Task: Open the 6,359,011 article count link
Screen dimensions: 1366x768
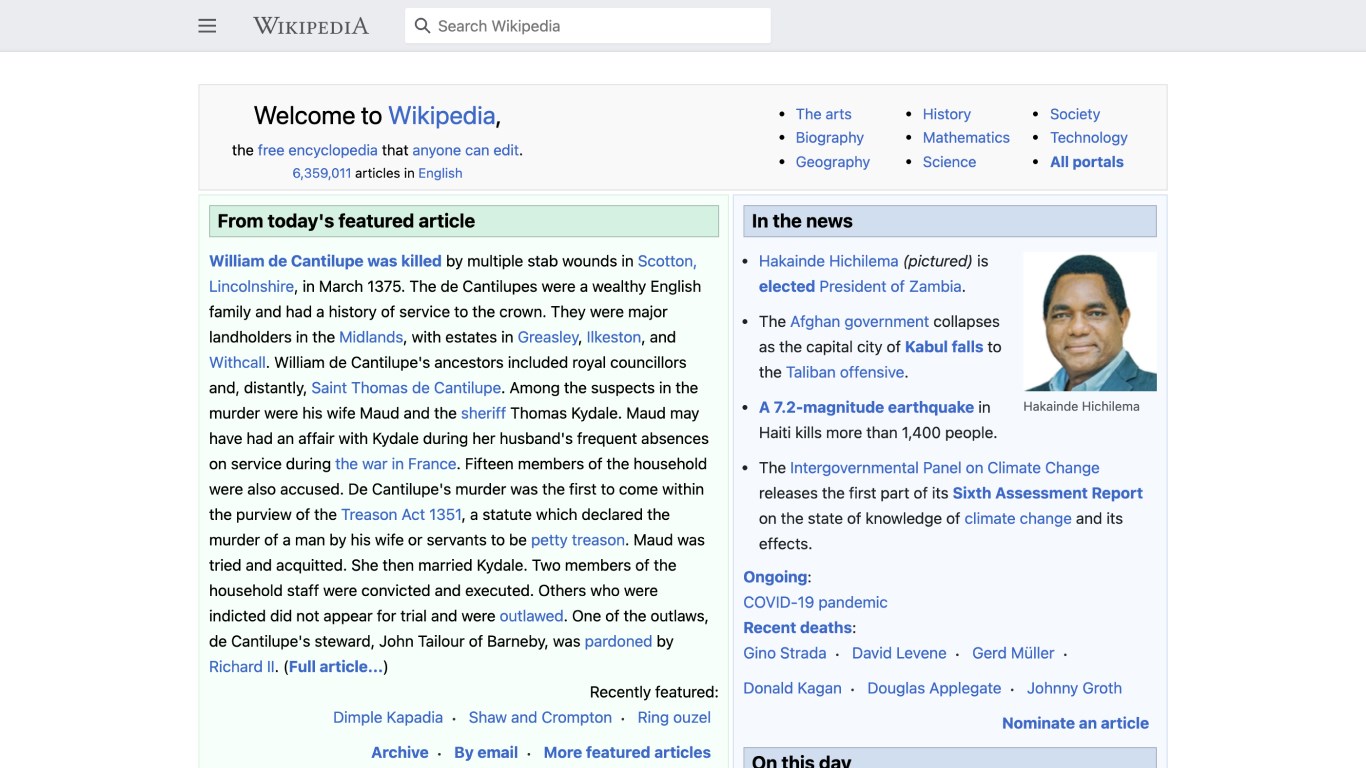Action: (321, 173)
